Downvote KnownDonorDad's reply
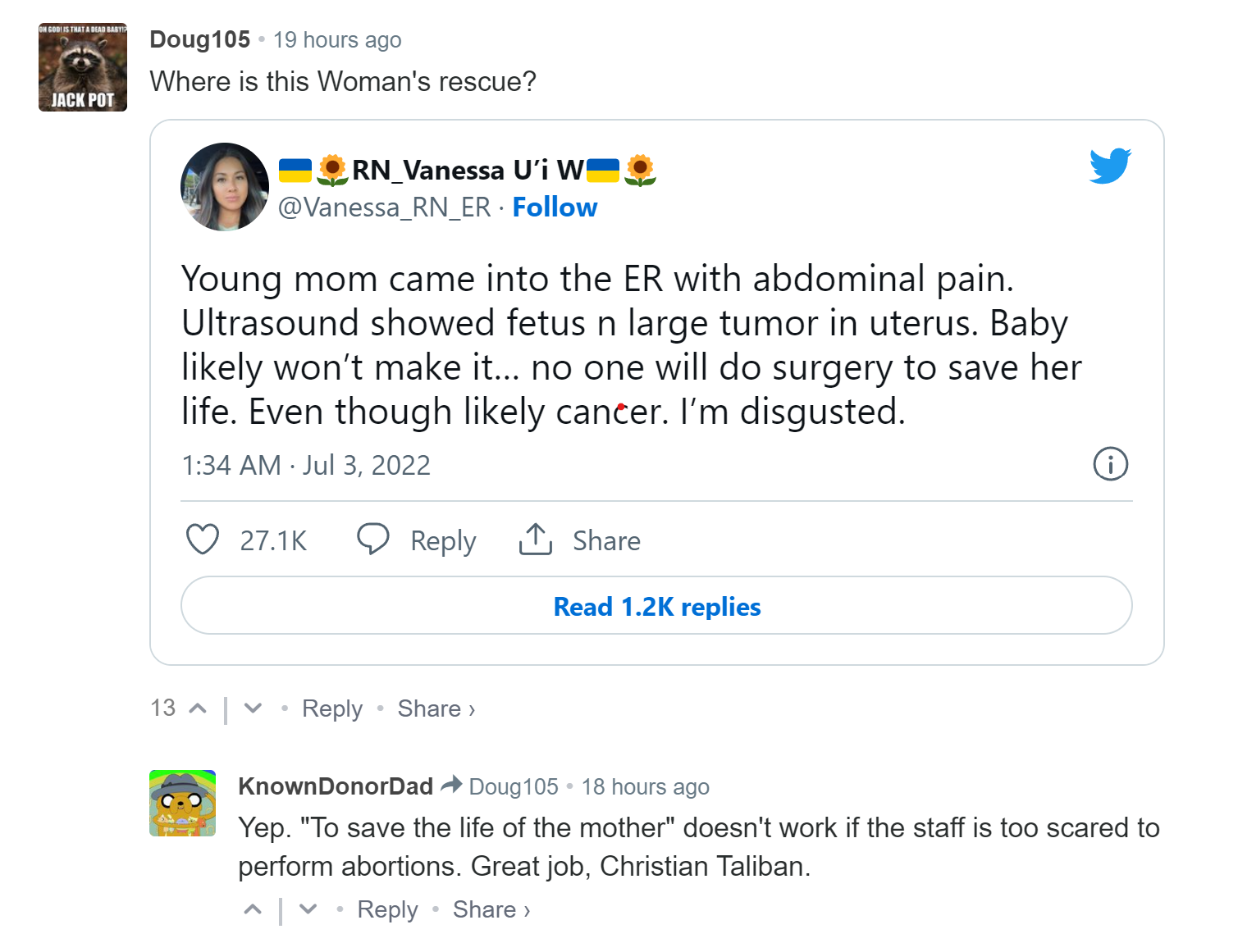 click(x=308, y=909)
